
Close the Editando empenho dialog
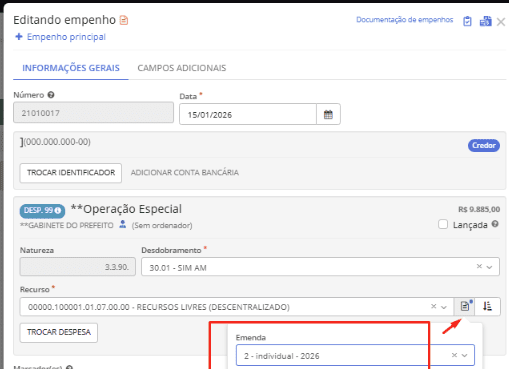tap(501, 22)
